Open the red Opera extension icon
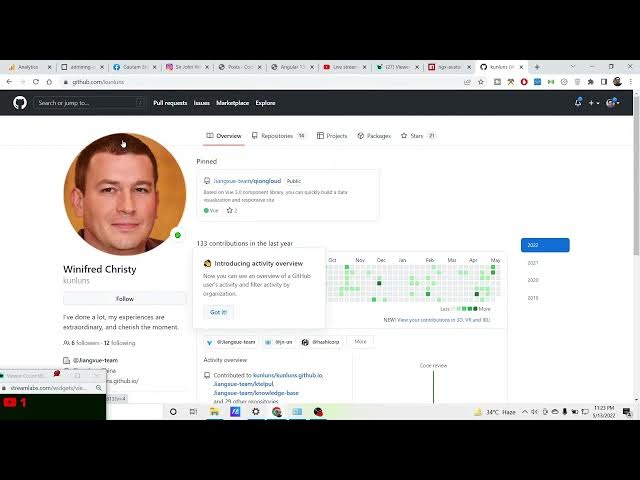Image resolution: width=640 pixels, height=480 pixels. [524, 82]
